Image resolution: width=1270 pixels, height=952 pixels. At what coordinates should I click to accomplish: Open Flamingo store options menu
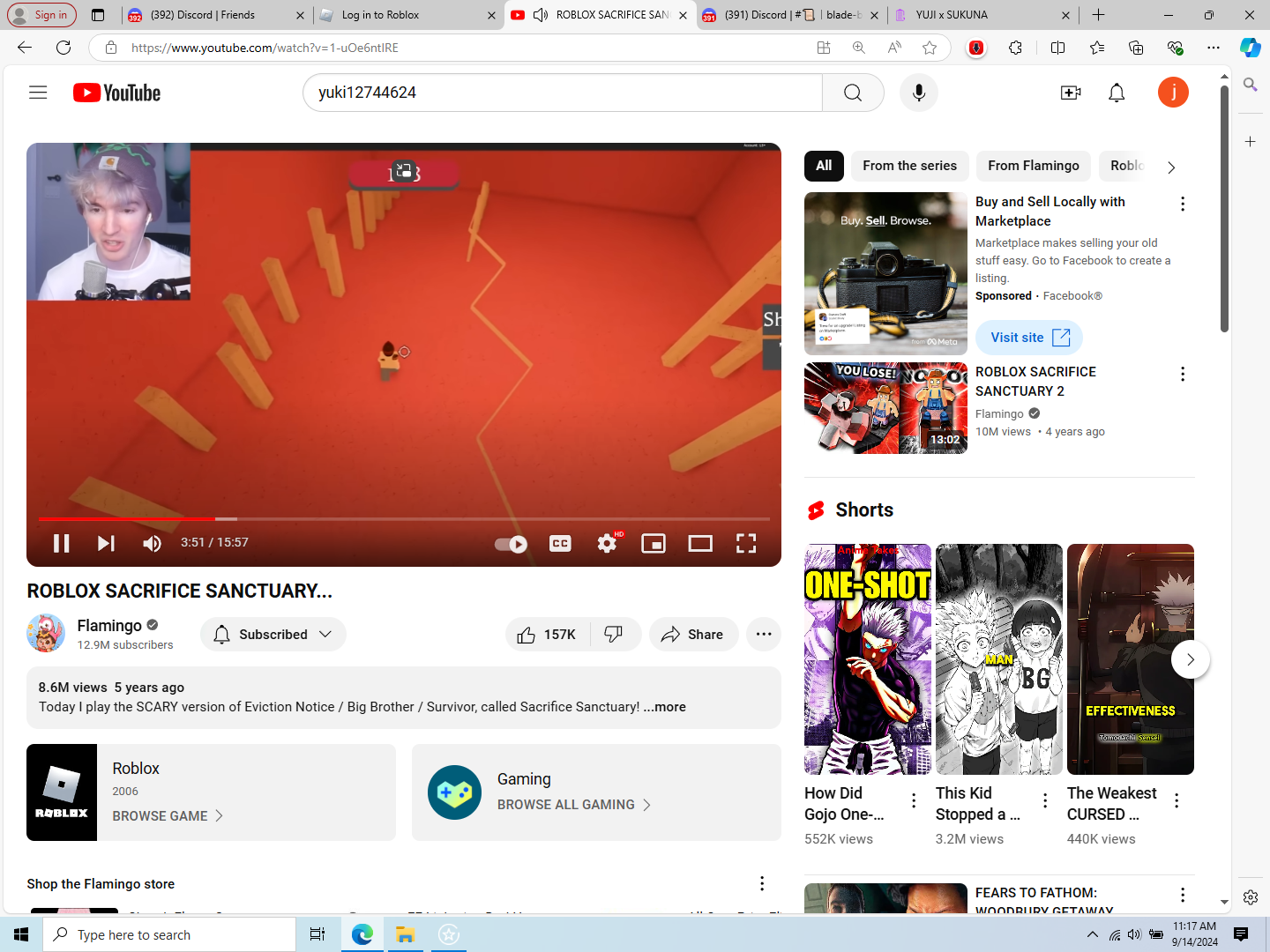click(762, 883)
